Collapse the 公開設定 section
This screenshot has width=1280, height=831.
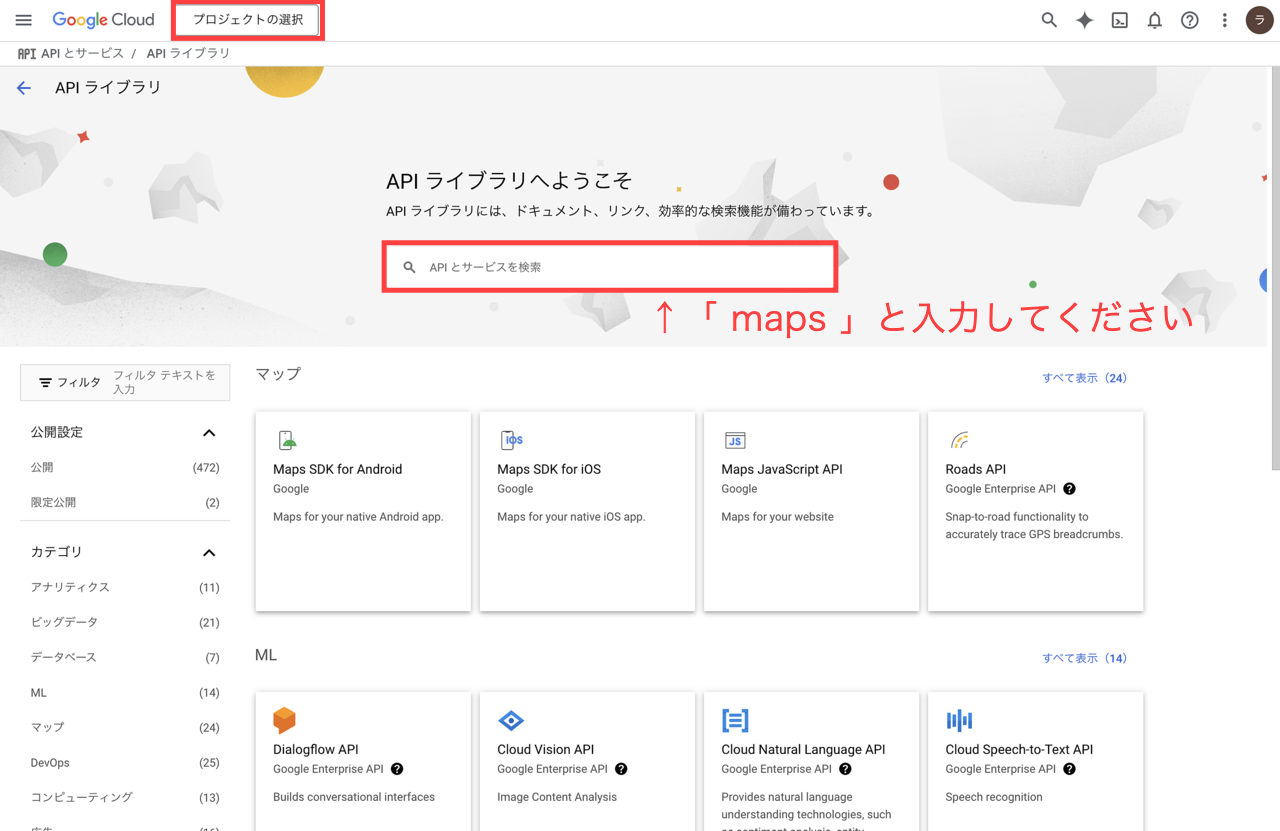[x=209, y=433]
